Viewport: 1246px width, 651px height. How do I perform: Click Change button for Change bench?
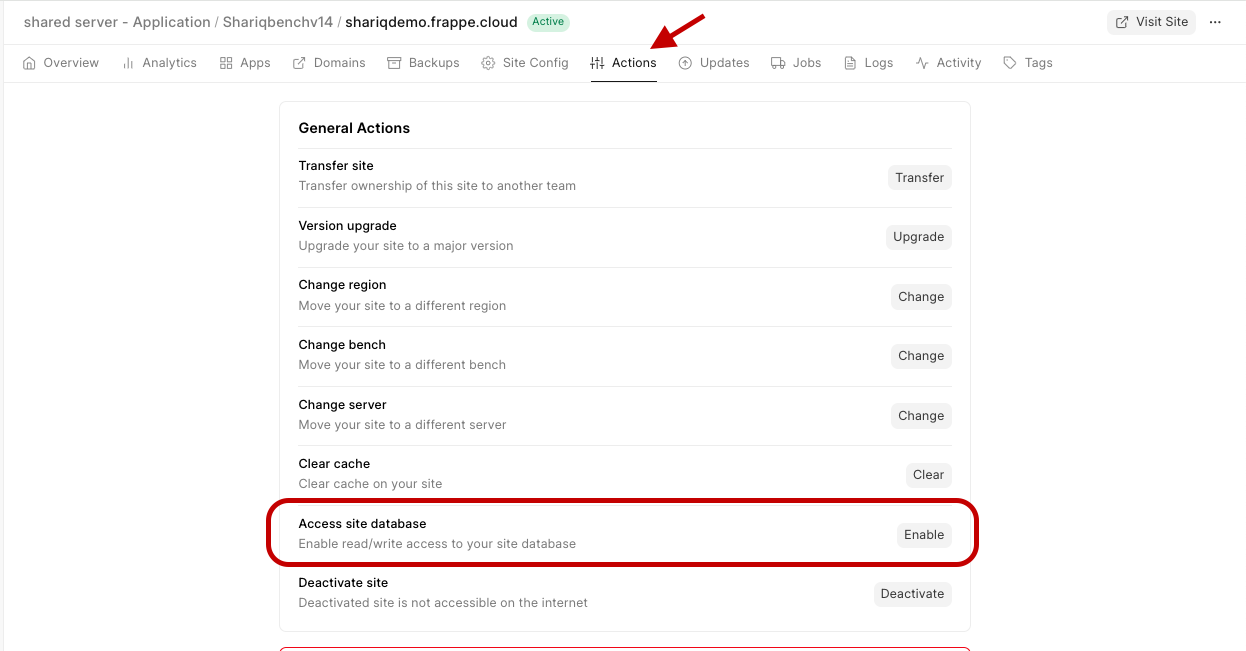(x=921, y=356)
